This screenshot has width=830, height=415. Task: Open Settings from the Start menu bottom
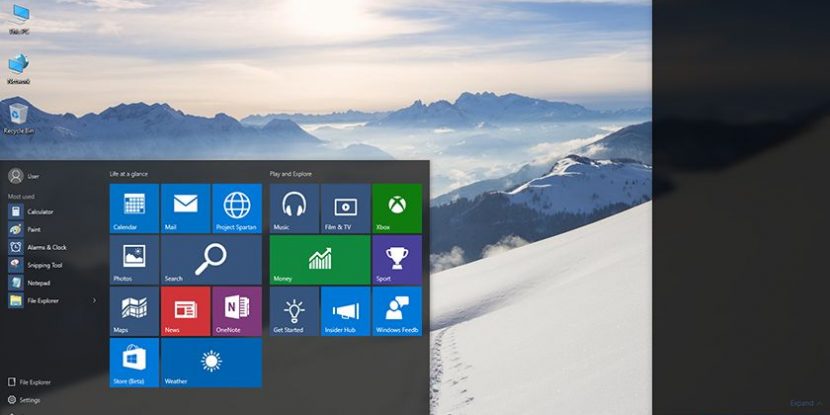tap(28, 400)
